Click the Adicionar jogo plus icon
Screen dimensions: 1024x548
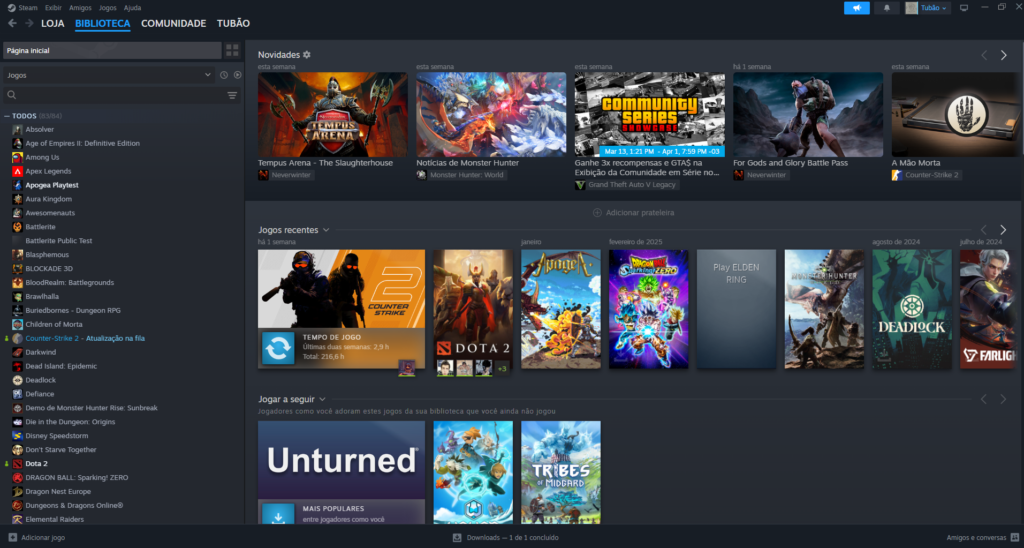[12, 538]
